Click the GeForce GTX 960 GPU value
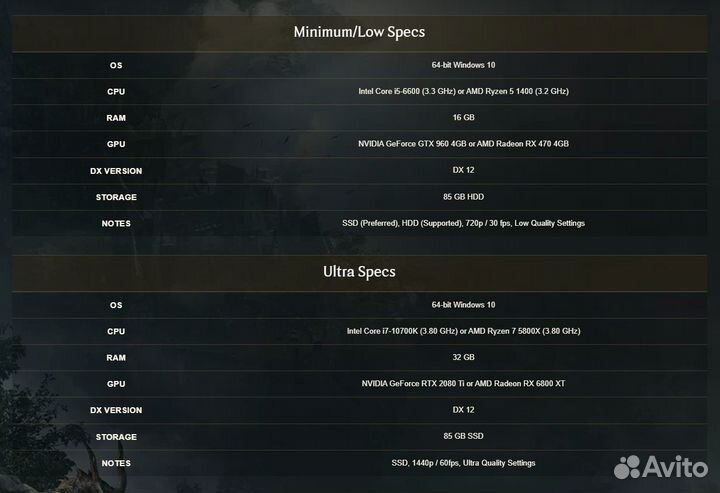The image size is (720, 493). [463, 144]
